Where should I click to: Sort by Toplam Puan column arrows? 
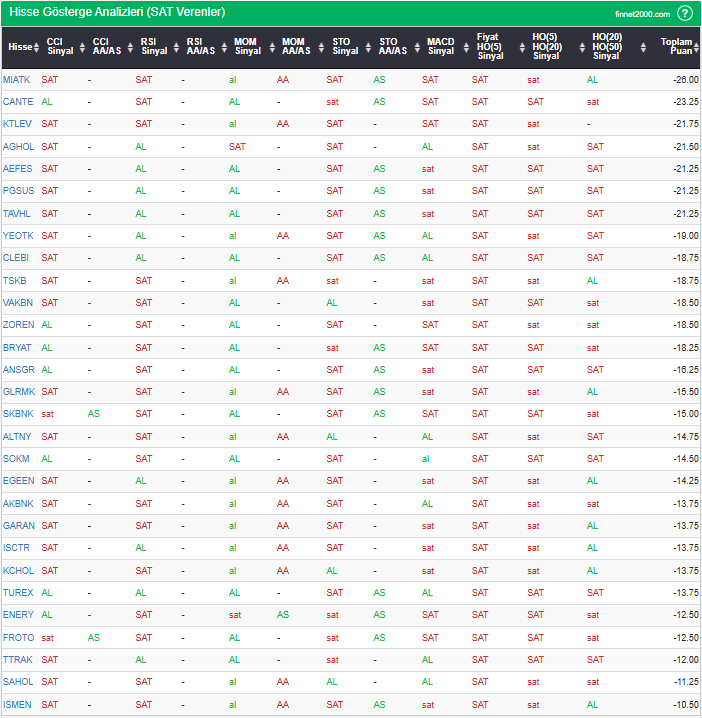click(692, 47)
